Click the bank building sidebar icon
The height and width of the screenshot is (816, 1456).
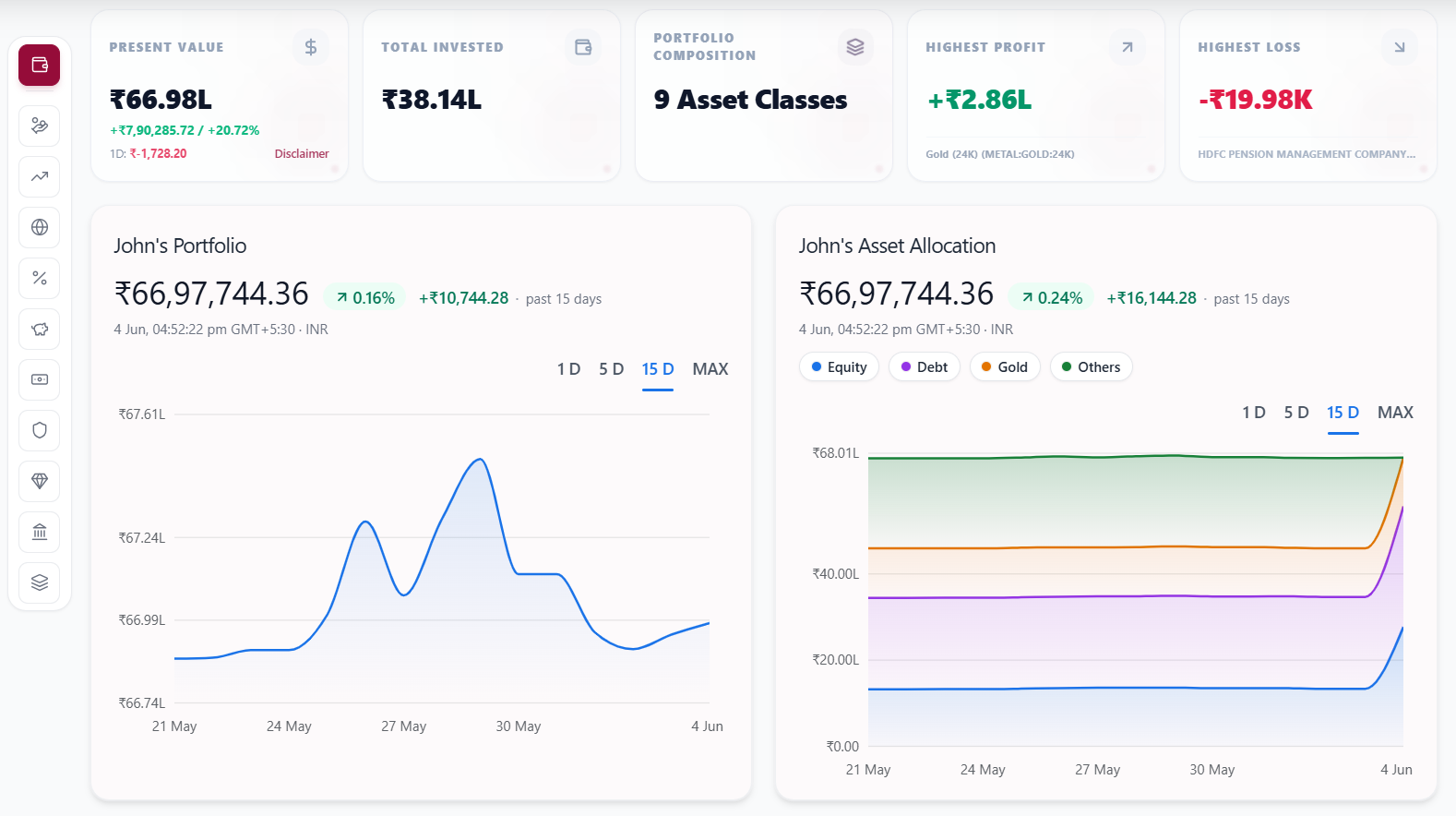[40, 532]
